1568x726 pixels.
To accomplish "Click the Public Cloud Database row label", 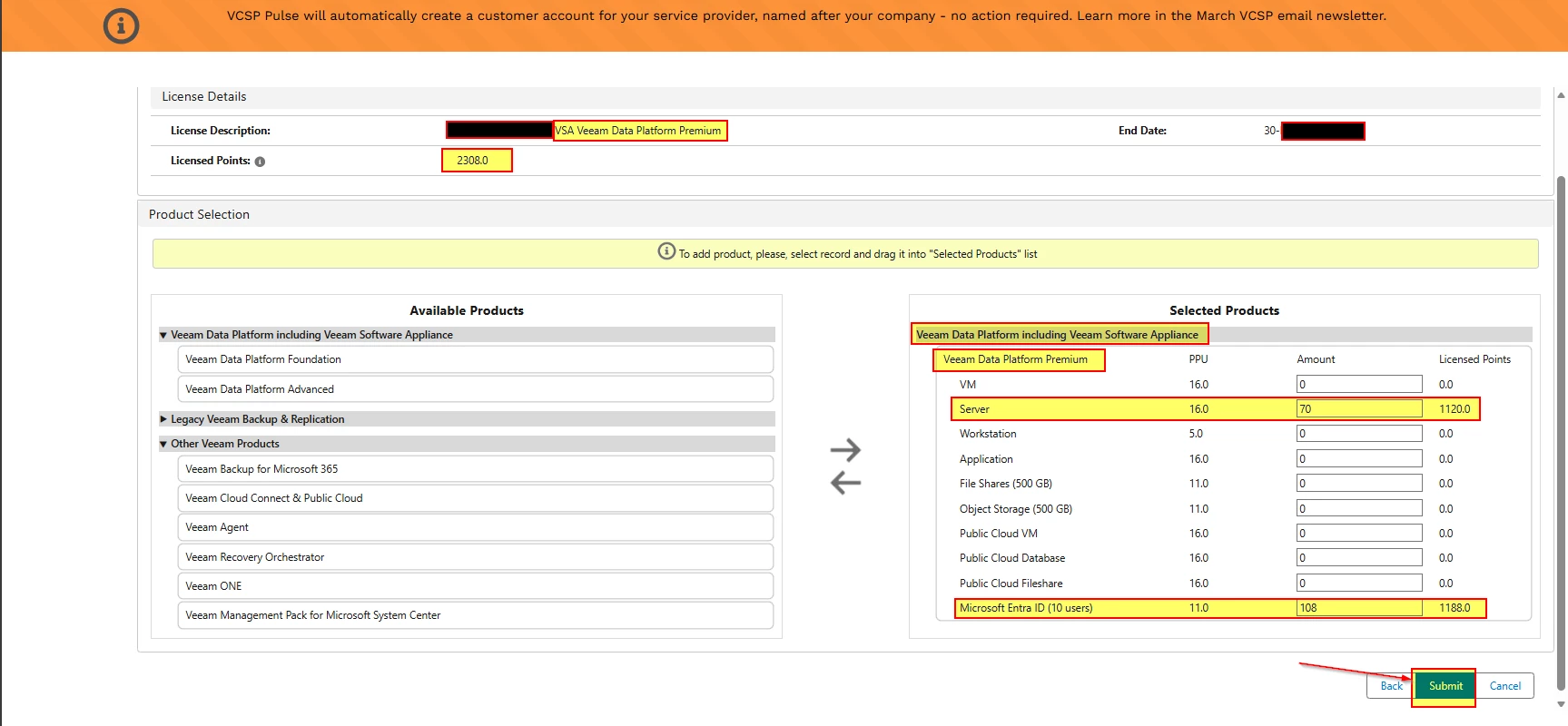I will click(1012, 558).
